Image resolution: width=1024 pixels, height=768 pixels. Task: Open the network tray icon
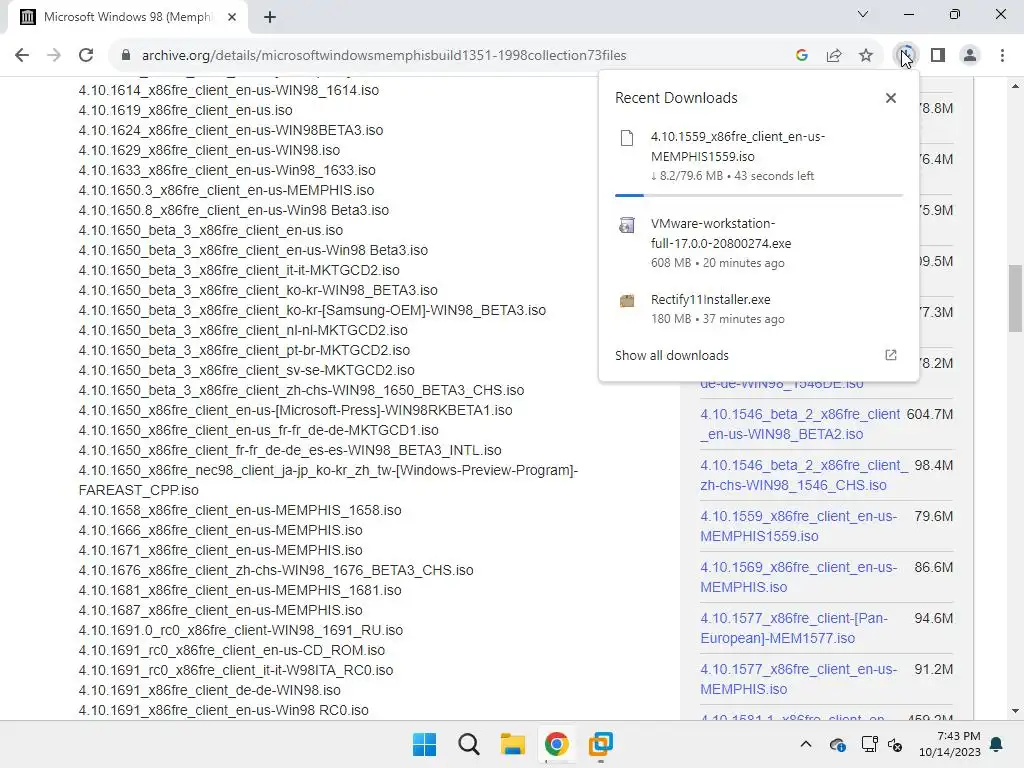pos(869,744)
